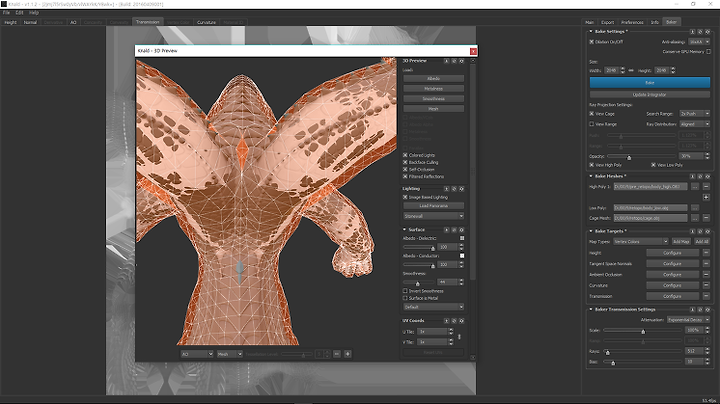The height and width of the screenshot is (404, 720).
Task: Remove the High Poly 1 mesh entry
Action: (706, 186)
